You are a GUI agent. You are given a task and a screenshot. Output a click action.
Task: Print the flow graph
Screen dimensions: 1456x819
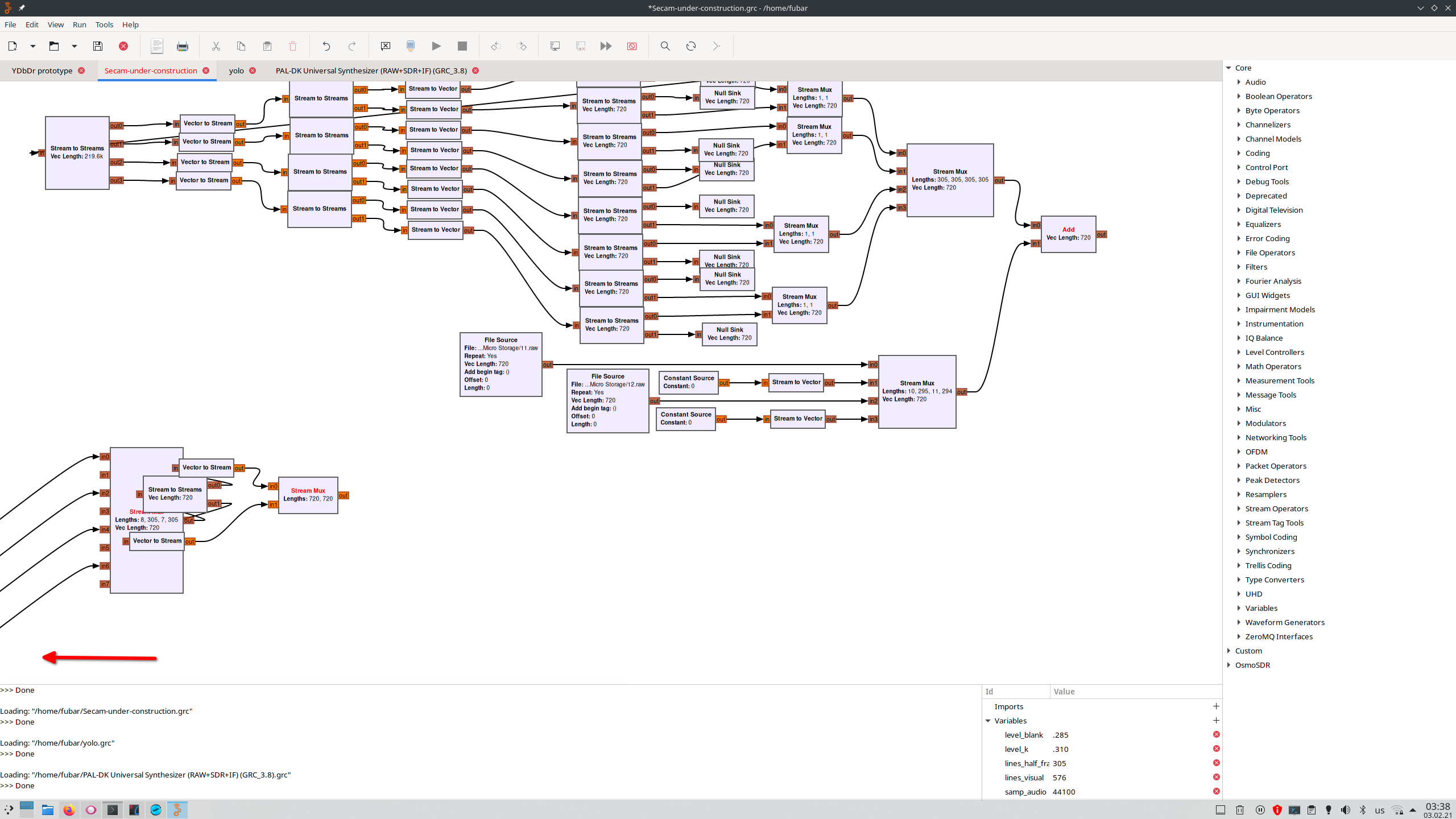click(x=183, y=46)
